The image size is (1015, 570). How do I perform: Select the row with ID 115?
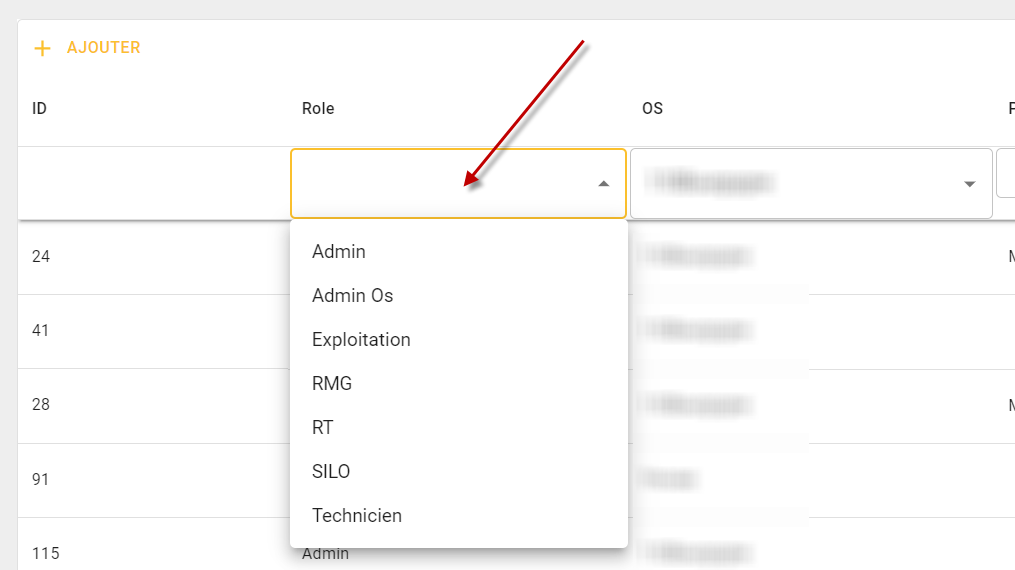pos(45,553)
